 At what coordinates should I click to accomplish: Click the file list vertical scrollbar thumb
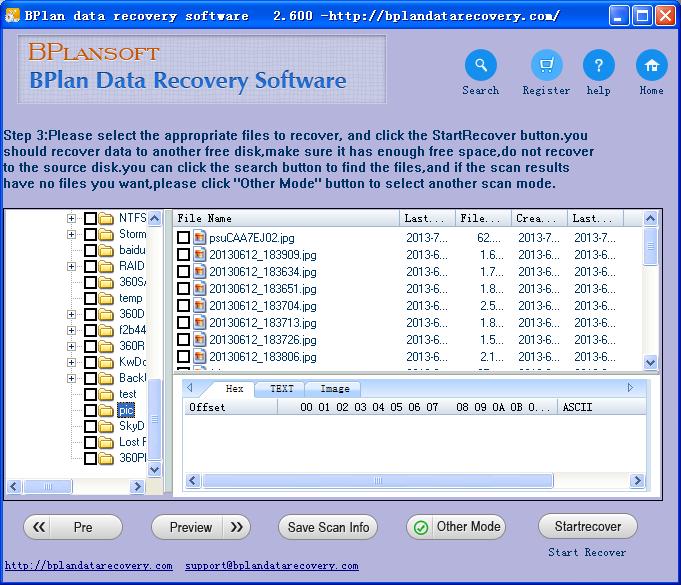click(650, 246)
